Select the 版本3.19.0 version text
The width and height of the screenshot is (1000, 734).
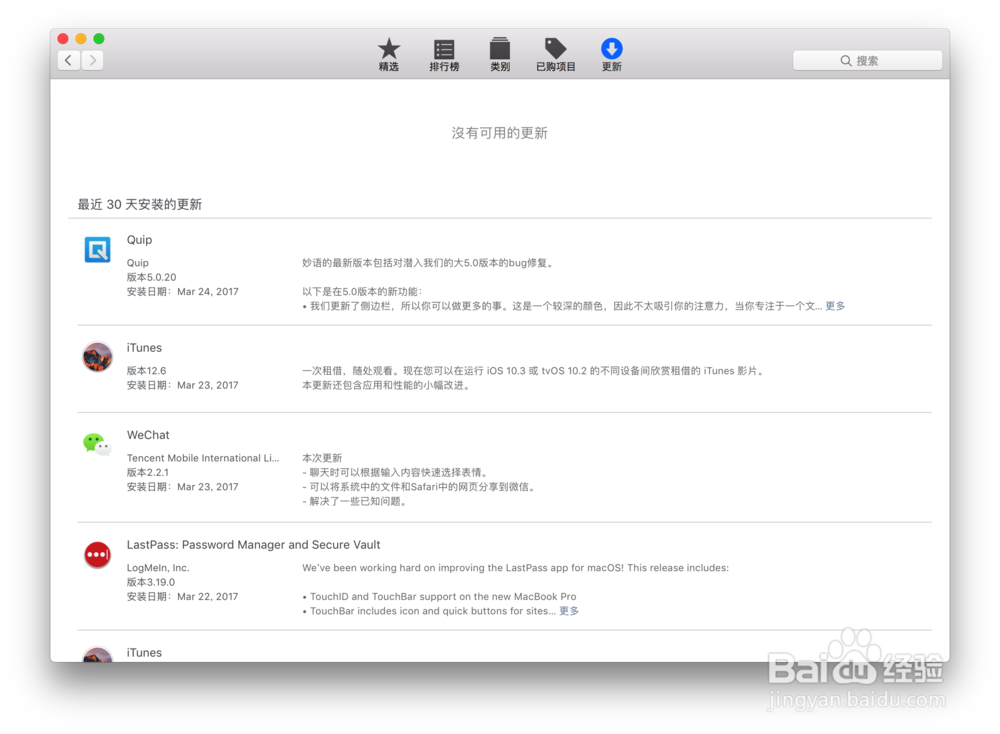(151, 582)
